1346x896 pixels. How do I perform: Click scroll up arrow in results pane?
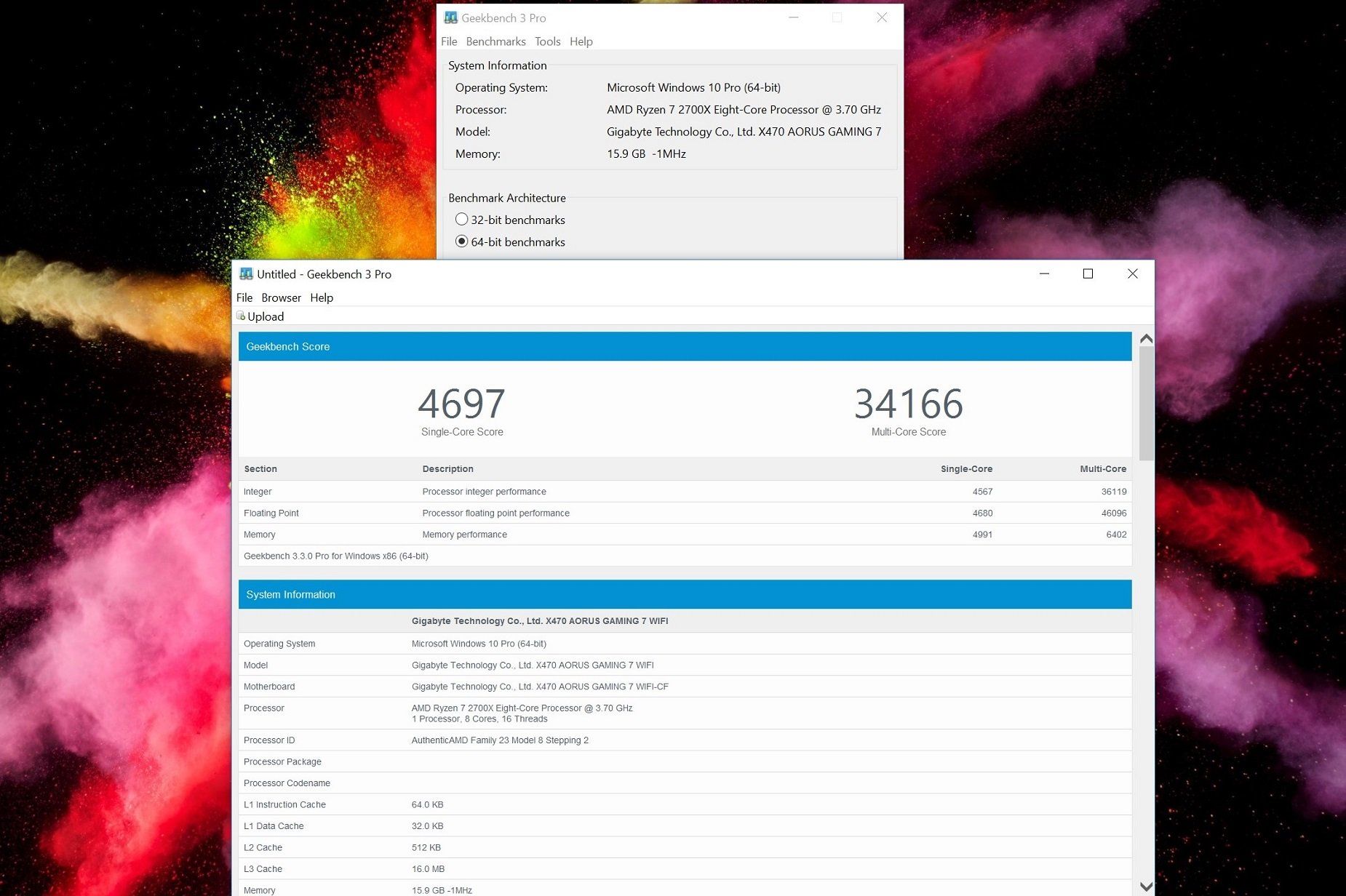click(1147, 339)
